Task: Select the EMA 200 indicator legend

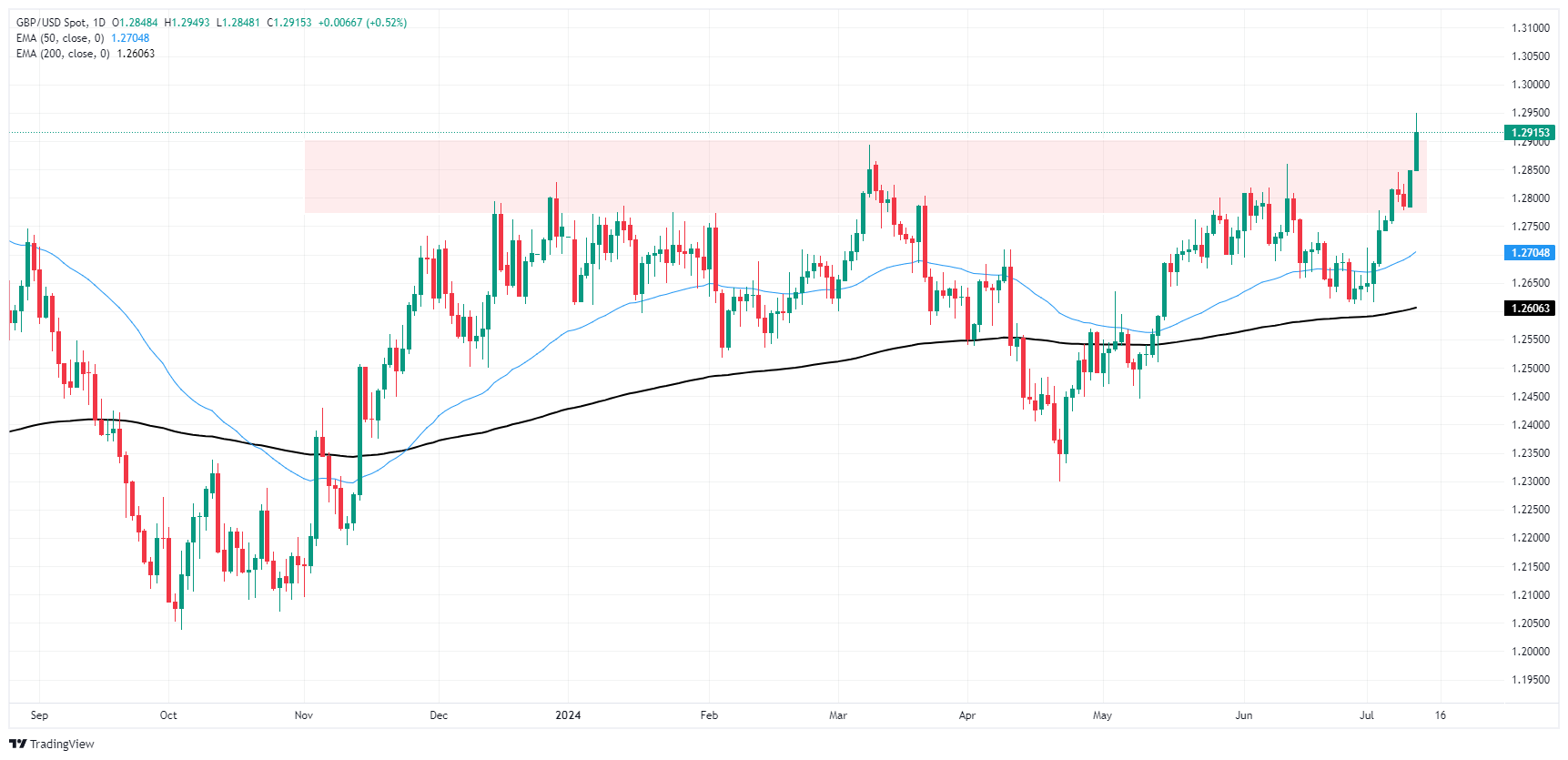Action: [63, 54]
